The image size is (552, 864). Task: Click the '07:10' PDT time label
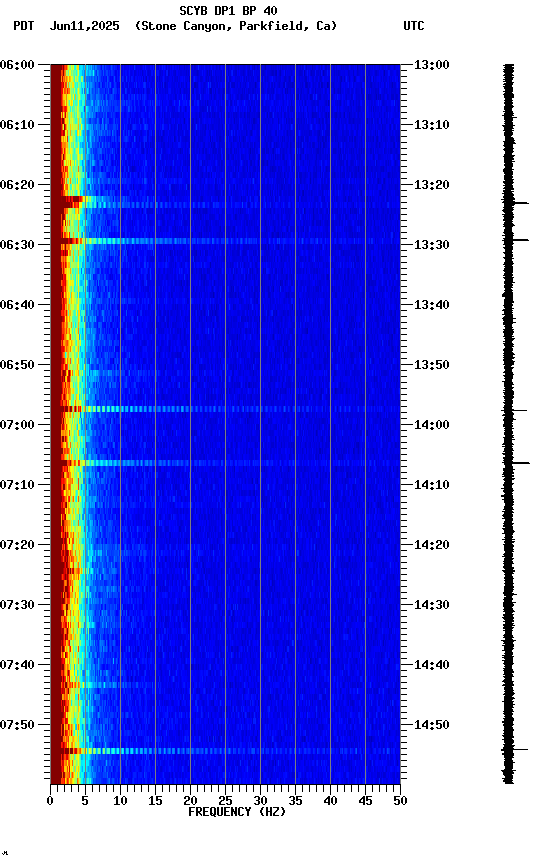point(17,485)
